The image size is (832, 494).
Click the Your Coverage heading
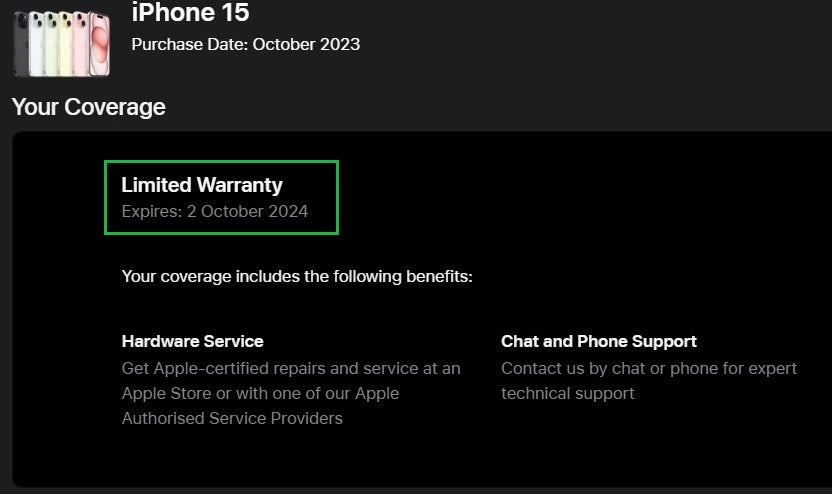88,107
